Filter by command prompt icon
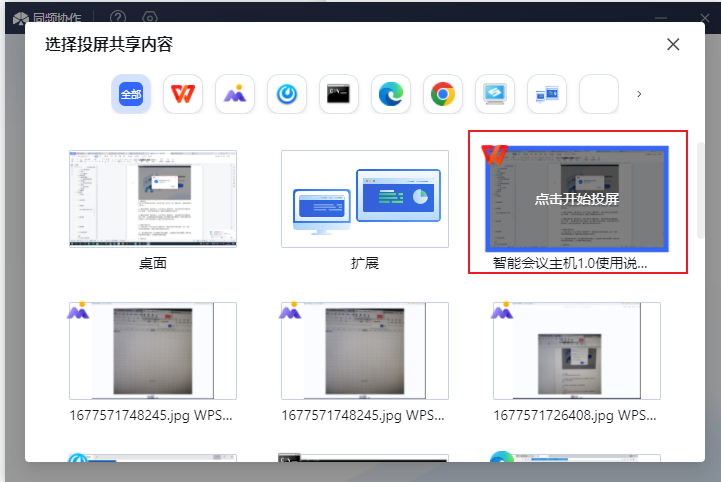This screenshot has height=482, width=721. click(x=338, y=94)
